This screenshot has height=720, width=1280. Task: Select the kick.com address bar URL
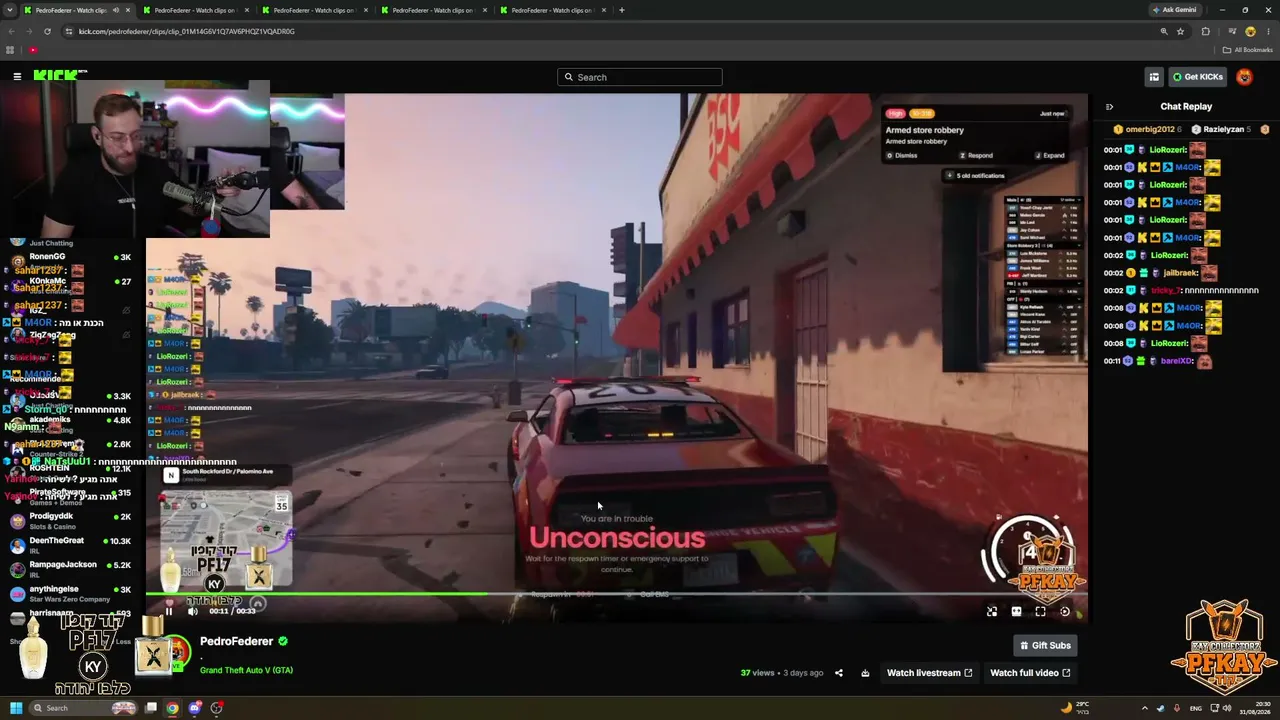point(187,31)
